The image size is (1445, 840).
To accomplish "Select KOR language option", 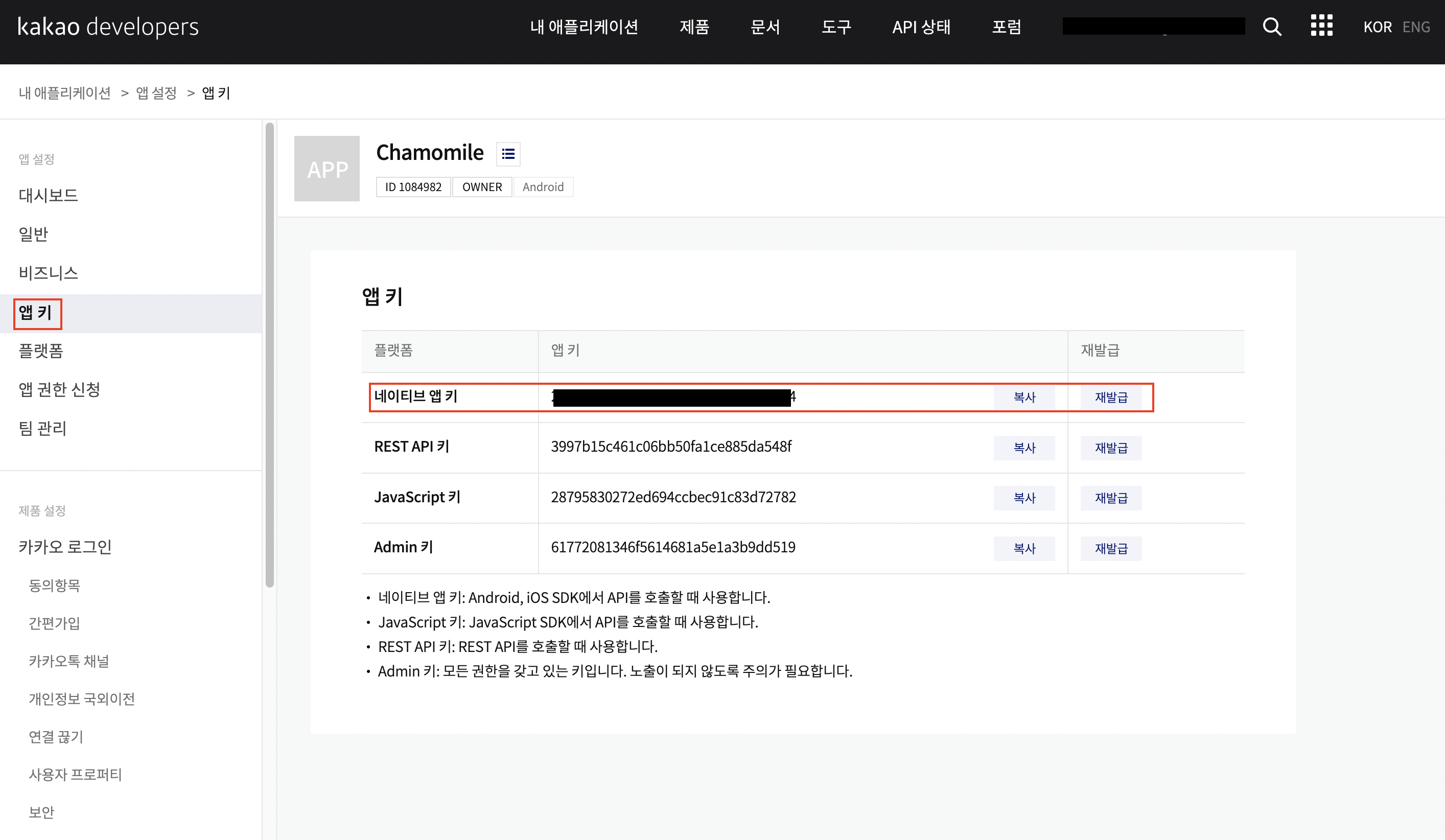I will click(x=1377, y=27).
